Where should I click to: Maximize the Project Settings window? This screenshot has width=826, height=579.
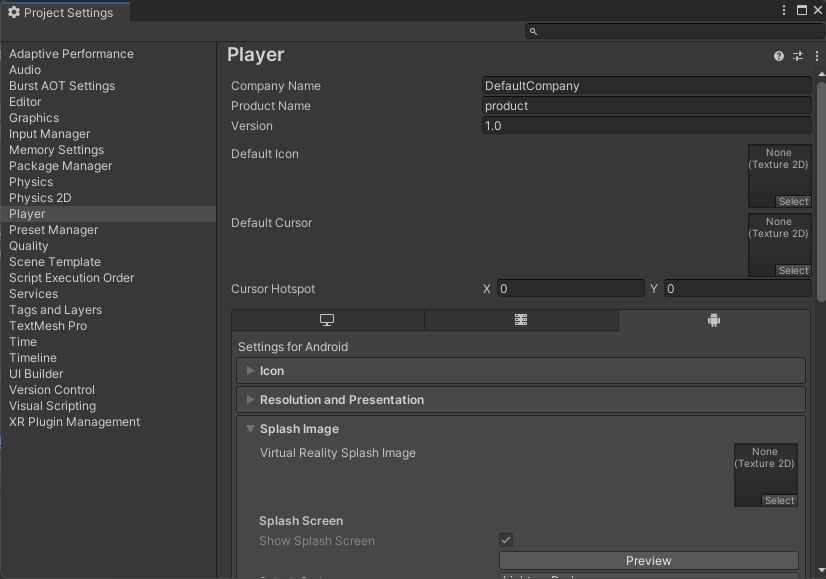(x=802, y=10)
